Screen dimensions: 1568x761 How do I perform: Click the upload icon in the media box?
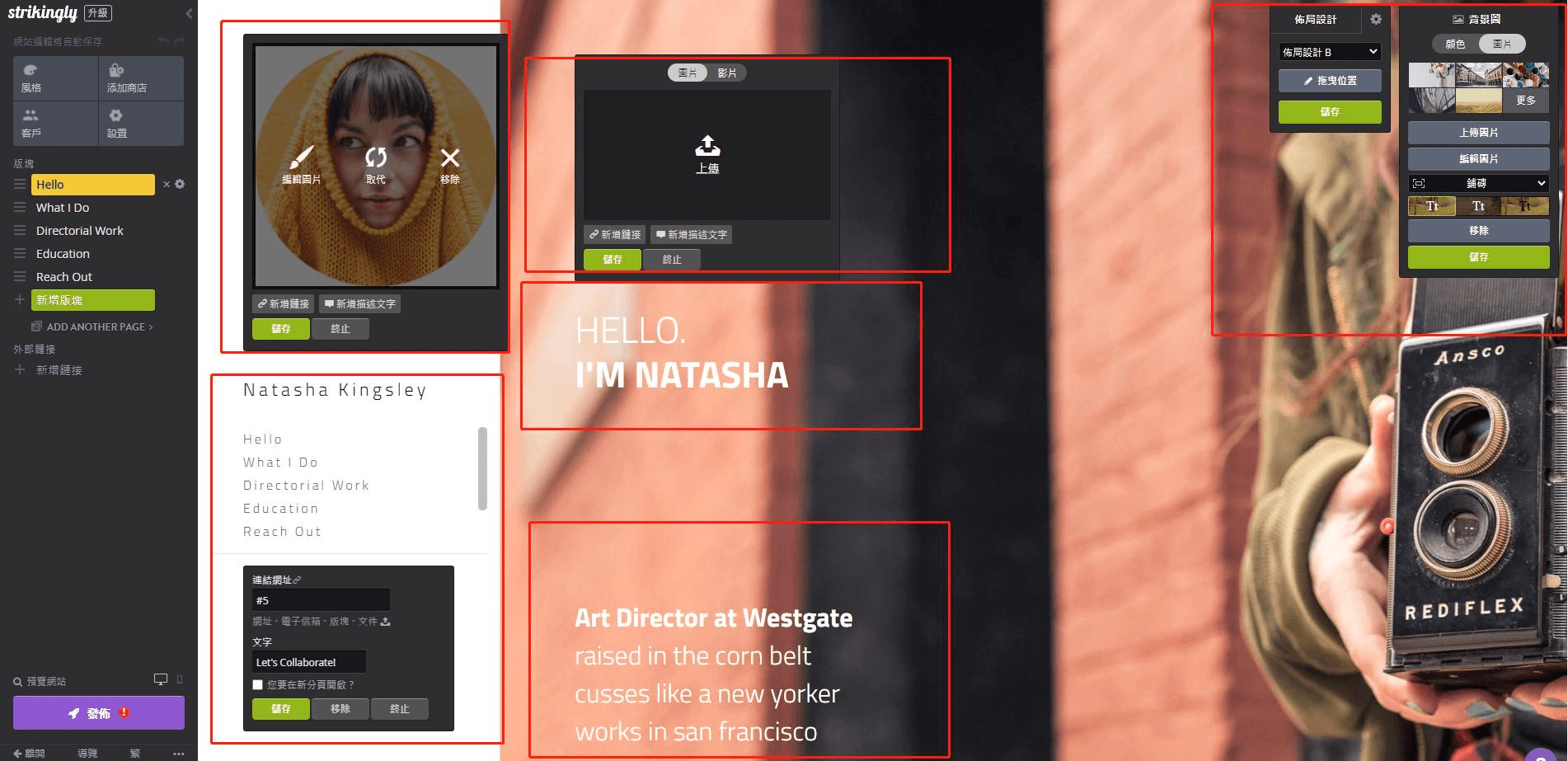pyautogui.click(x=707, y=147)
